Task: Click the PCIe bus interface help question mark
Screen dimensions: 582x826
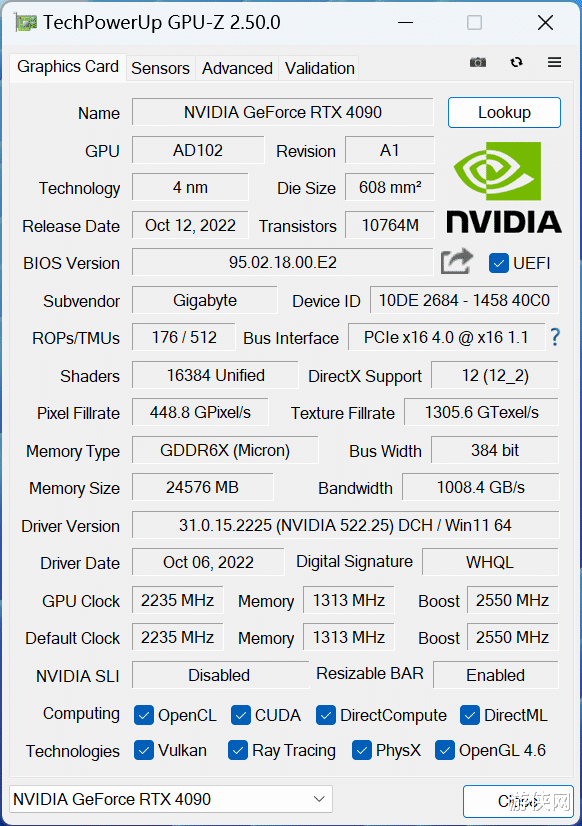Action: [x=555, y=337]
